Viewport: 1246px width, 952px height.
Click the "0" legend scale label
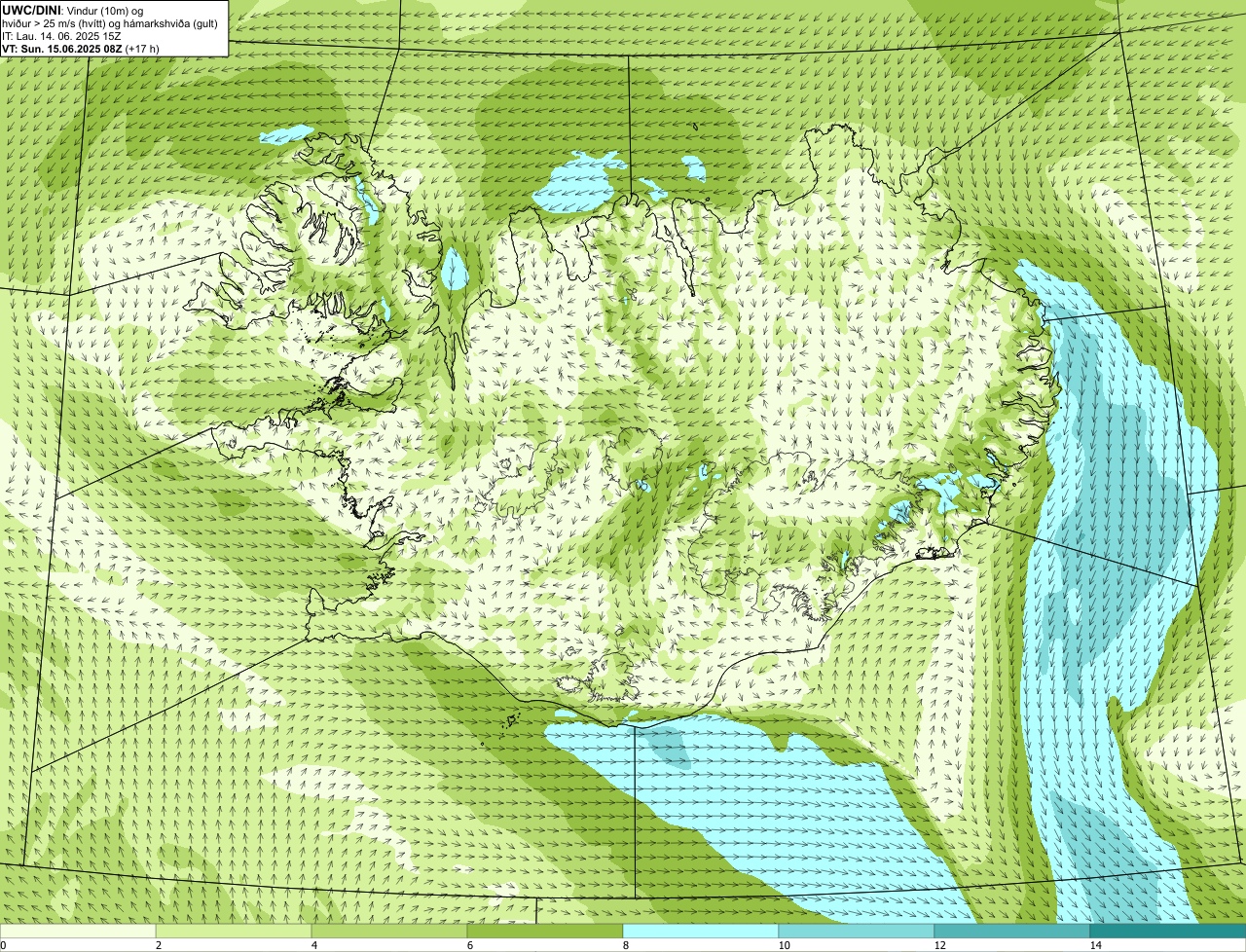click(x=3, y=945)
